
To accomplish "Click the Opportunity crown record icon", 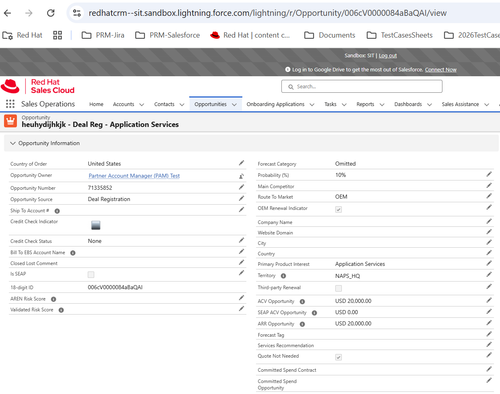I will pyautogui.click(x=10, y=121).
